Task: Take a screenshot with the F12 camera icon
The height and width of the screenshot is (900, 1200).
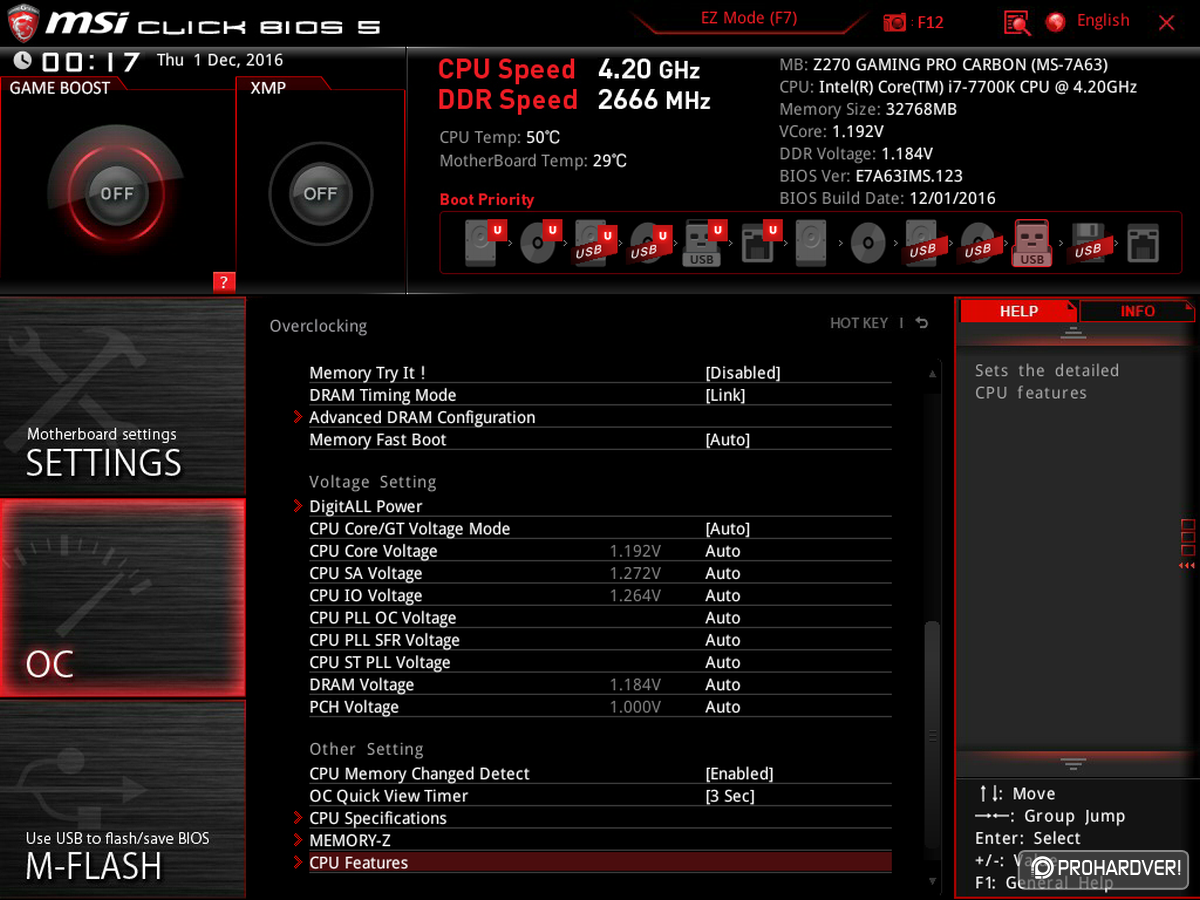Action: point(896,22)
